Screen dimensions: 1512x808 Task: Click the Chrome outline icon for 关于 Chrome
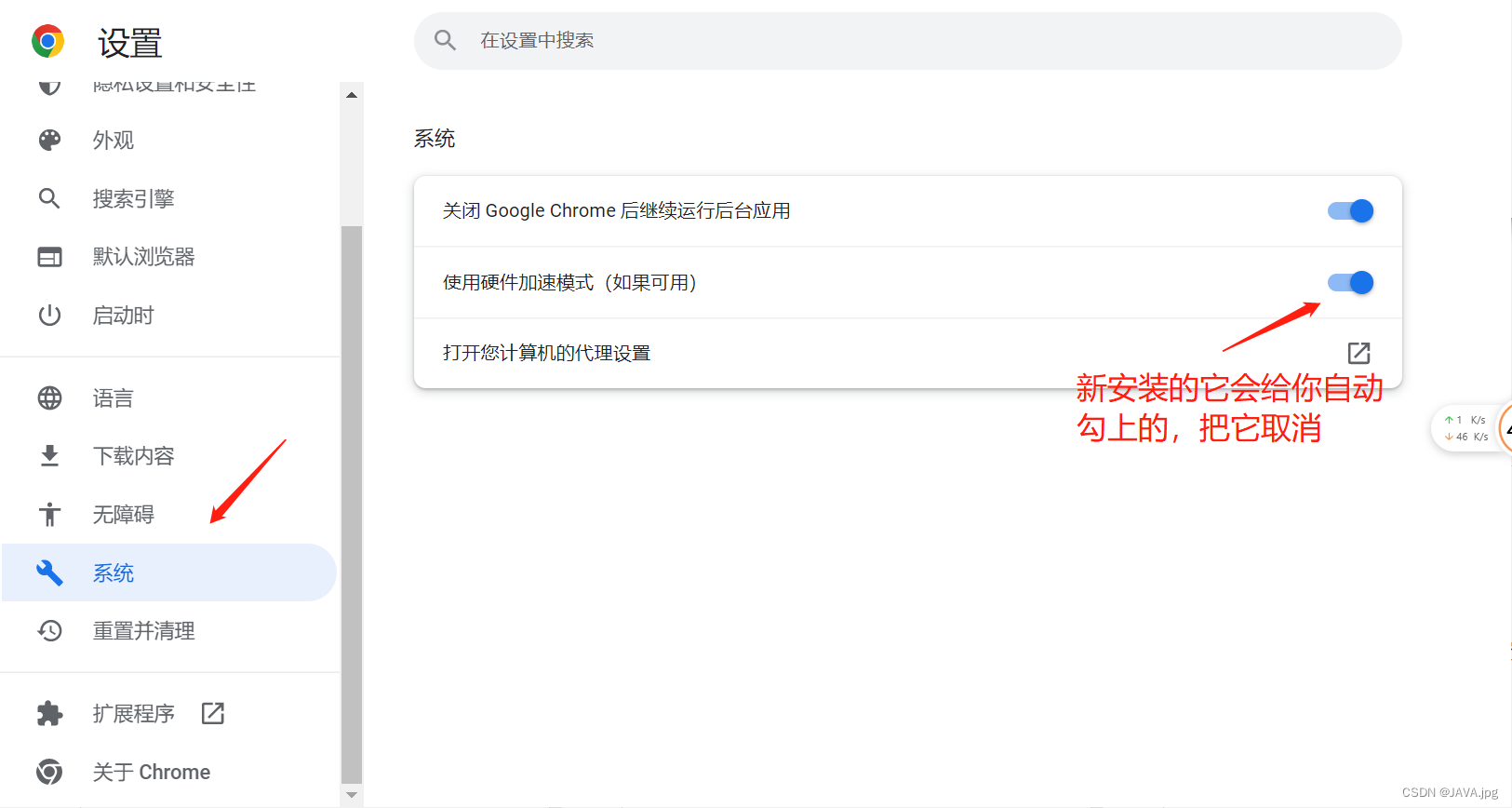49,772
